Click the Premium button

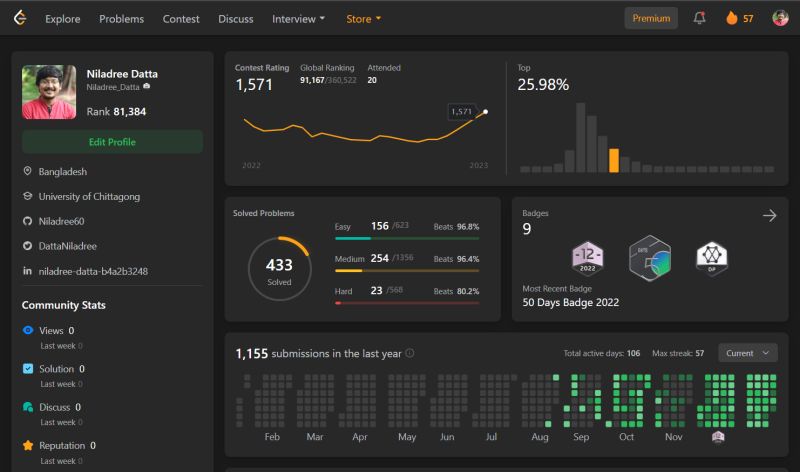coord(651,18)
